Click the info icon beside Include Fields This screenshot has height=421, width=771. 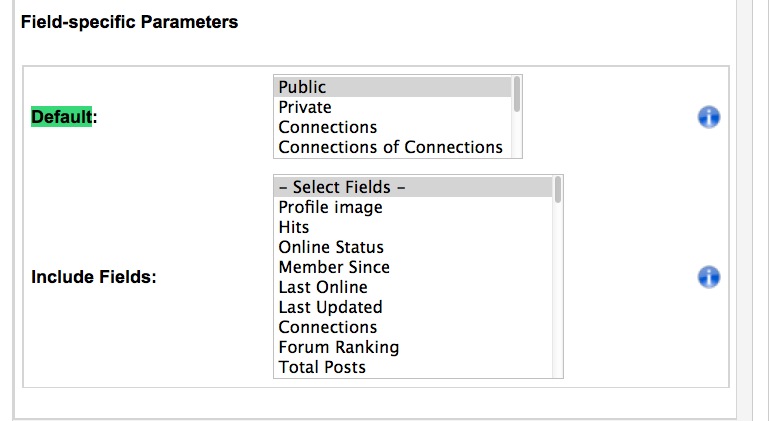tap(709, 277)
